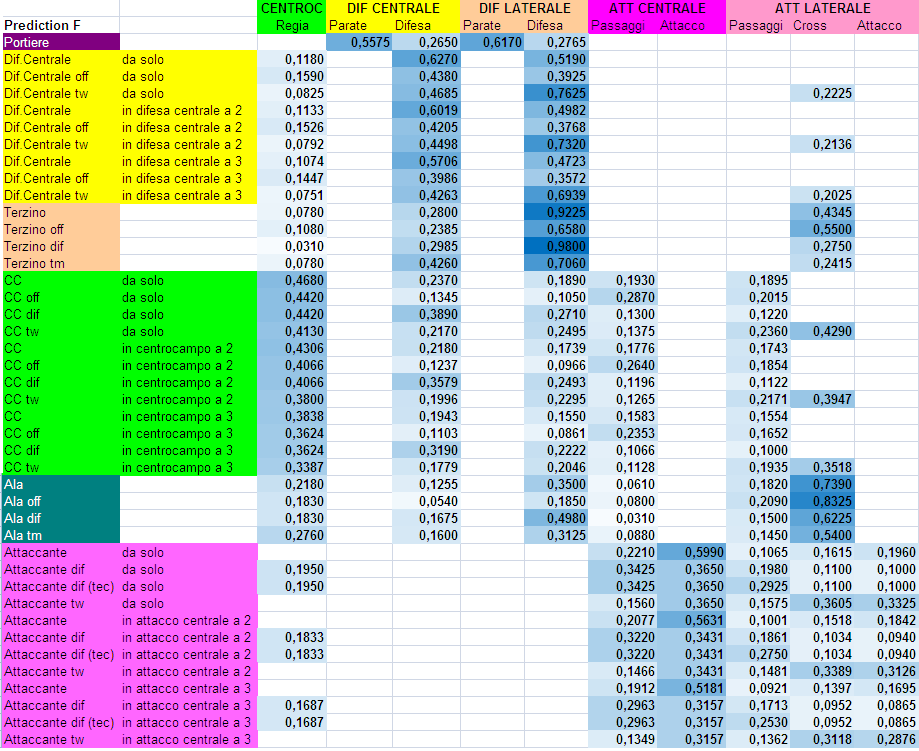Click the 'Terzino tm' row label

[x=60, y=263]
